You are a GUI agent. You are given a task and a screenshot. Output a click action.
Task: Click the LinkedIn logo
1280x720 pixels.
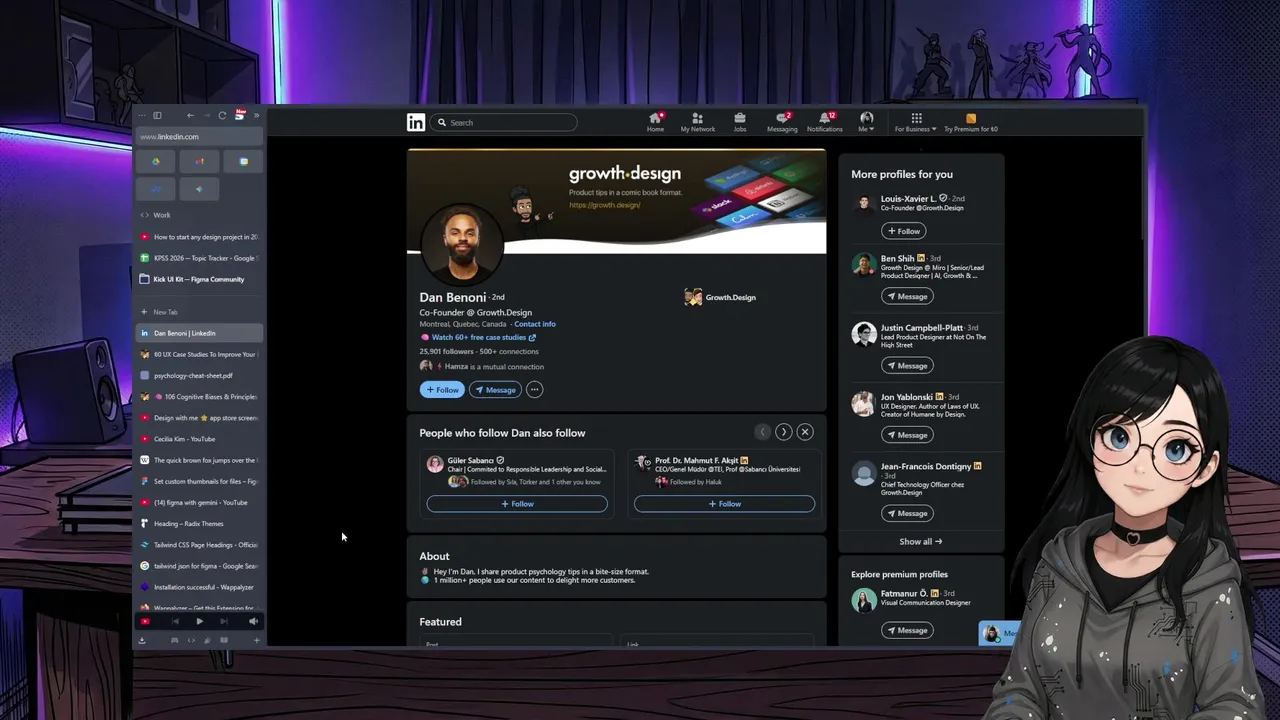click(416, 122)
